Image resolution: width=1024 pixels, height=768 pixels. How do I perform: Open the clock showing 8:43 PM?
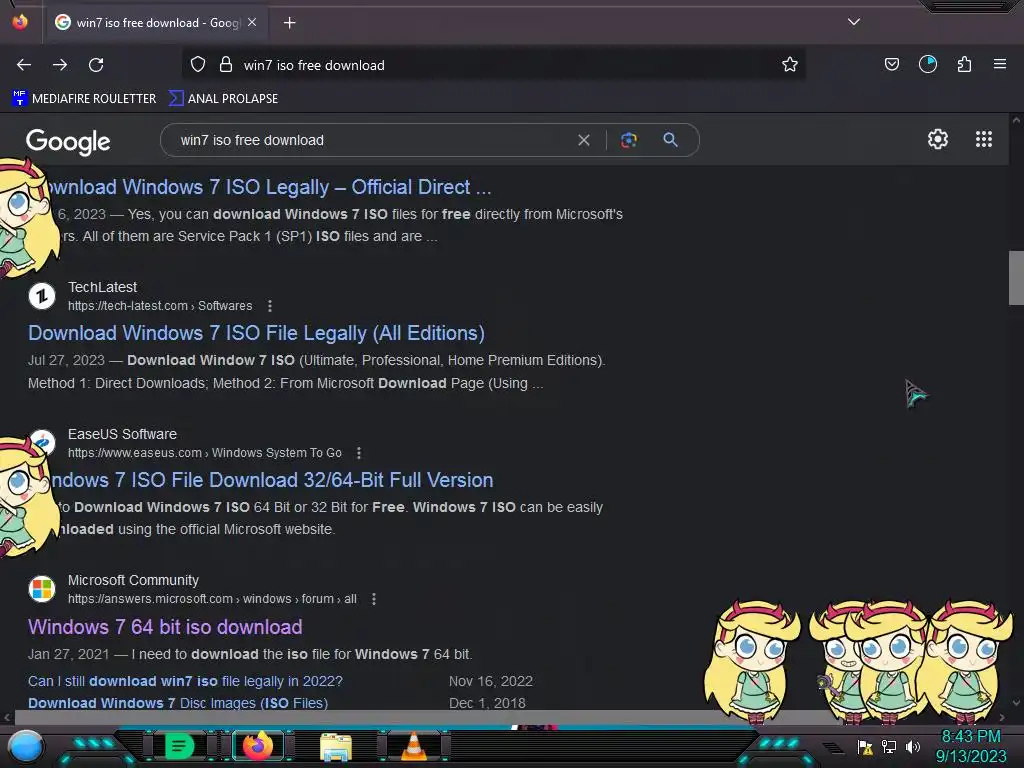(970, 746)
